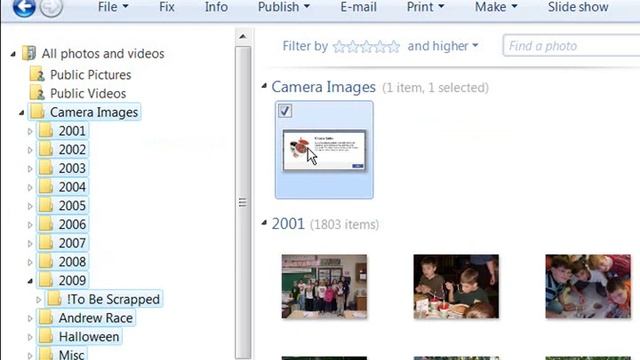Select 'Public Pictures' label in tree
Screen dimensions: 640x360
click(x=91, y=75)
